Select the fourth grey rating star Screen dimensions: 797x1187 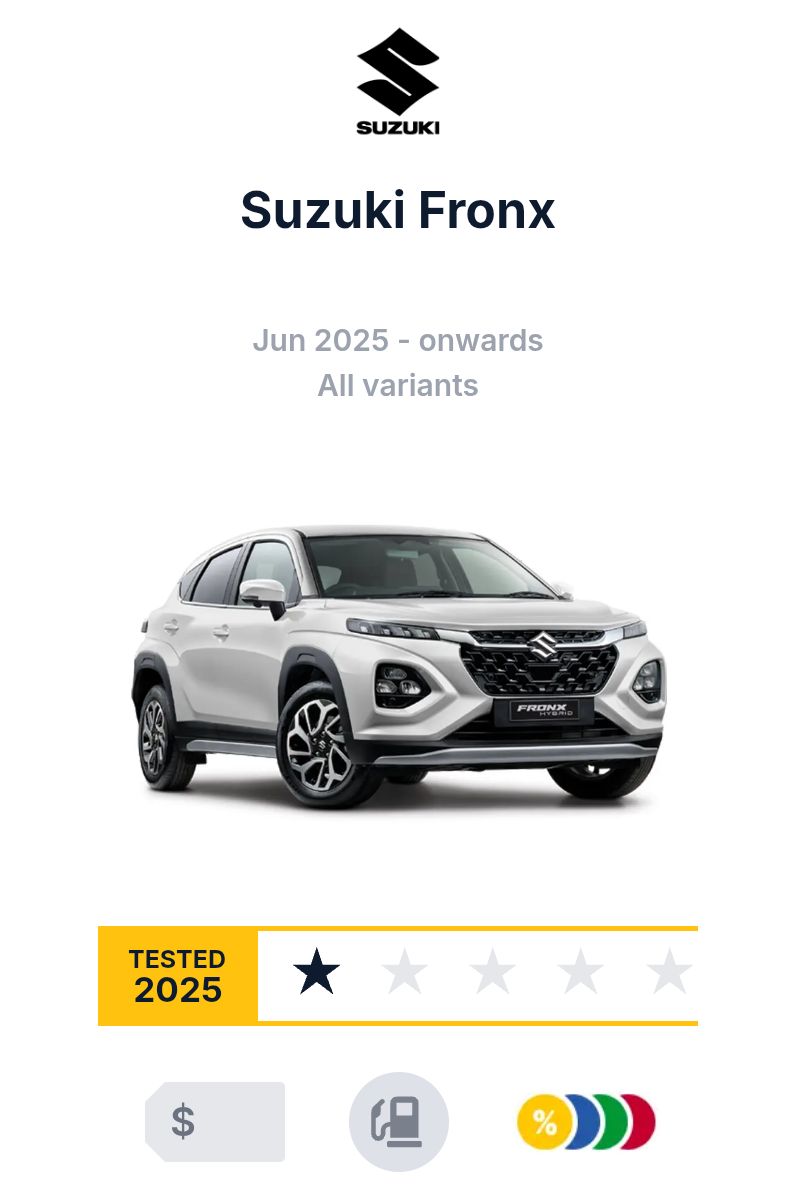pos(581,971)
